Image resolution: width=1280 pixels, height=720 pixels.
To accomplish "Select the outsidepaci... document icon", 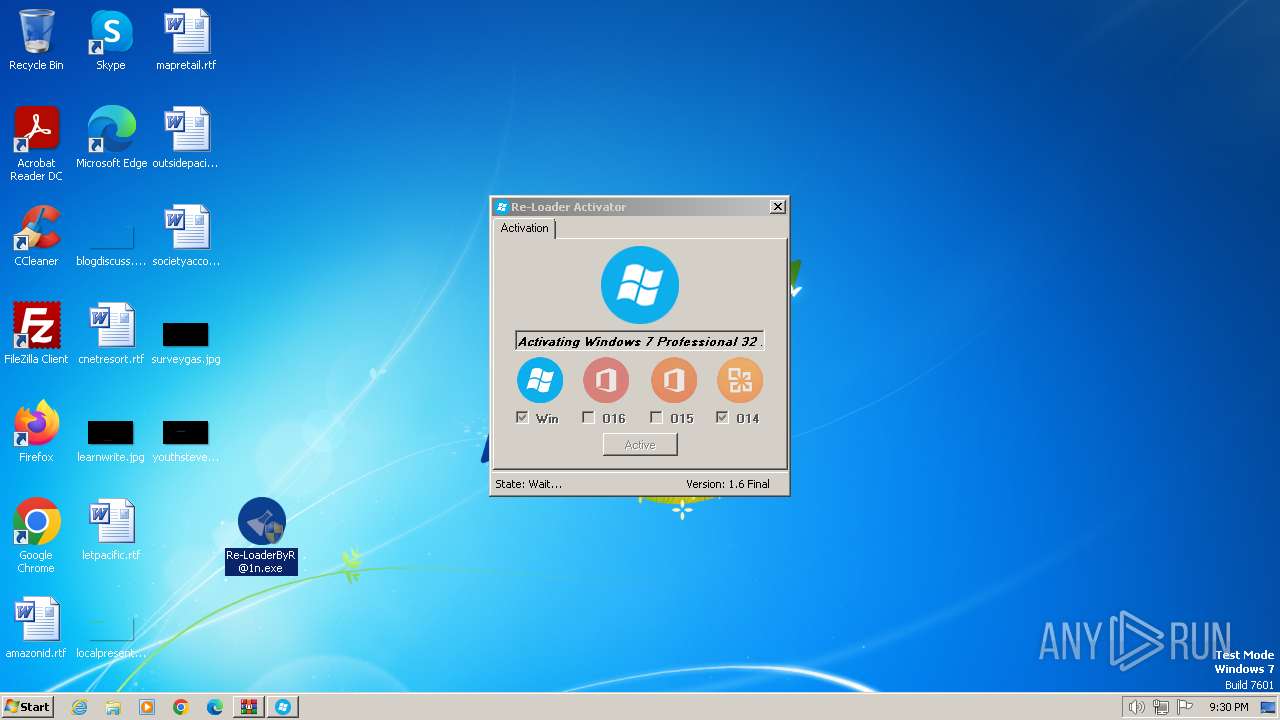I will tap(186, 138).
